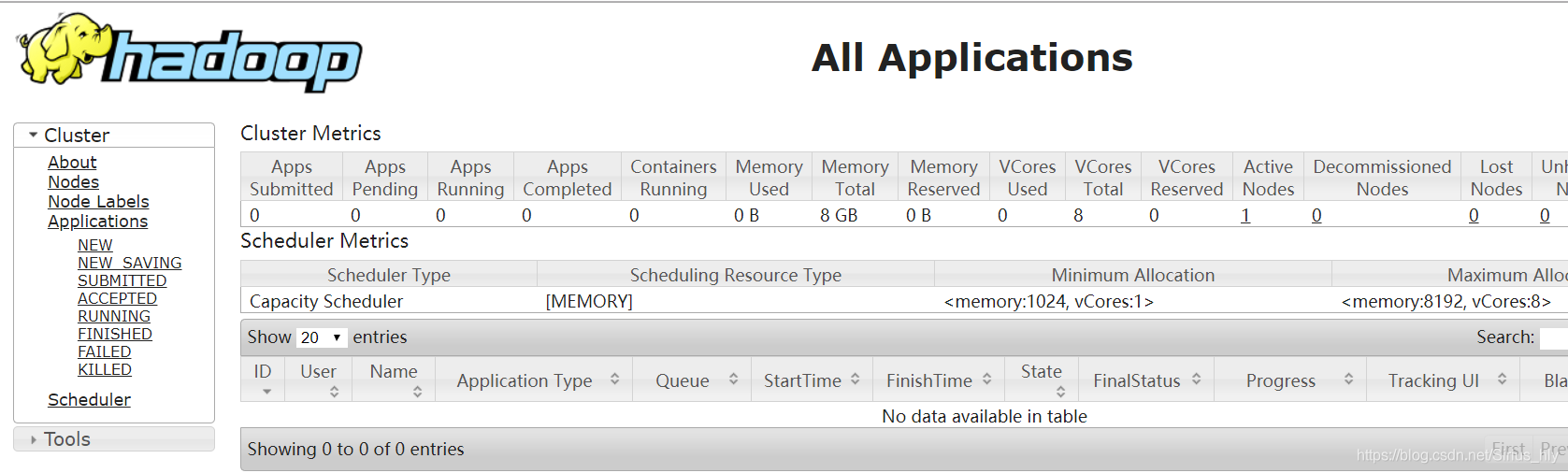The image size is (1568, 473).
Task: Click the Cluster Metrics heading
Action: 310,134
